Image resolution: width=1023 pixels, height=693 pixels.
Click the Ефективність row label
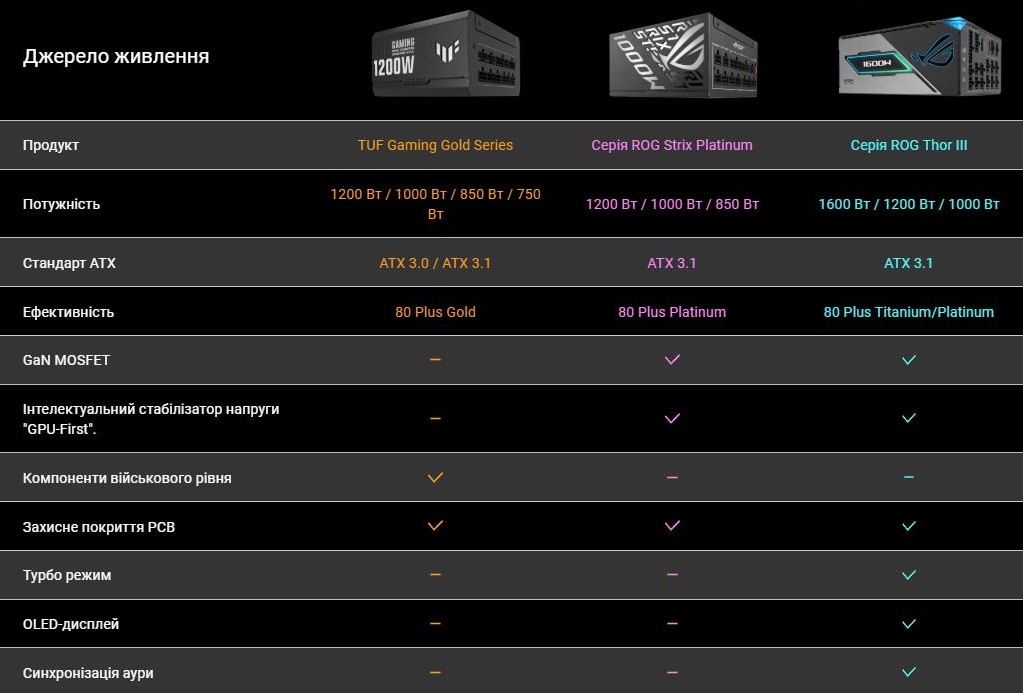point(69,312)
